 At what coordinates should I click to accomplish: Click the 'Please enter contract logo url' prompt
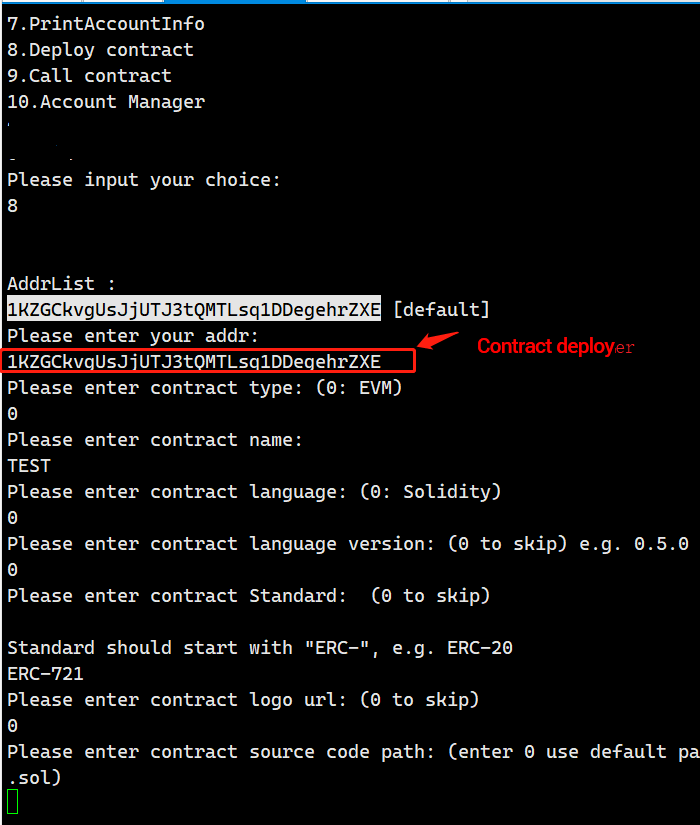click(x=243, y=700)
